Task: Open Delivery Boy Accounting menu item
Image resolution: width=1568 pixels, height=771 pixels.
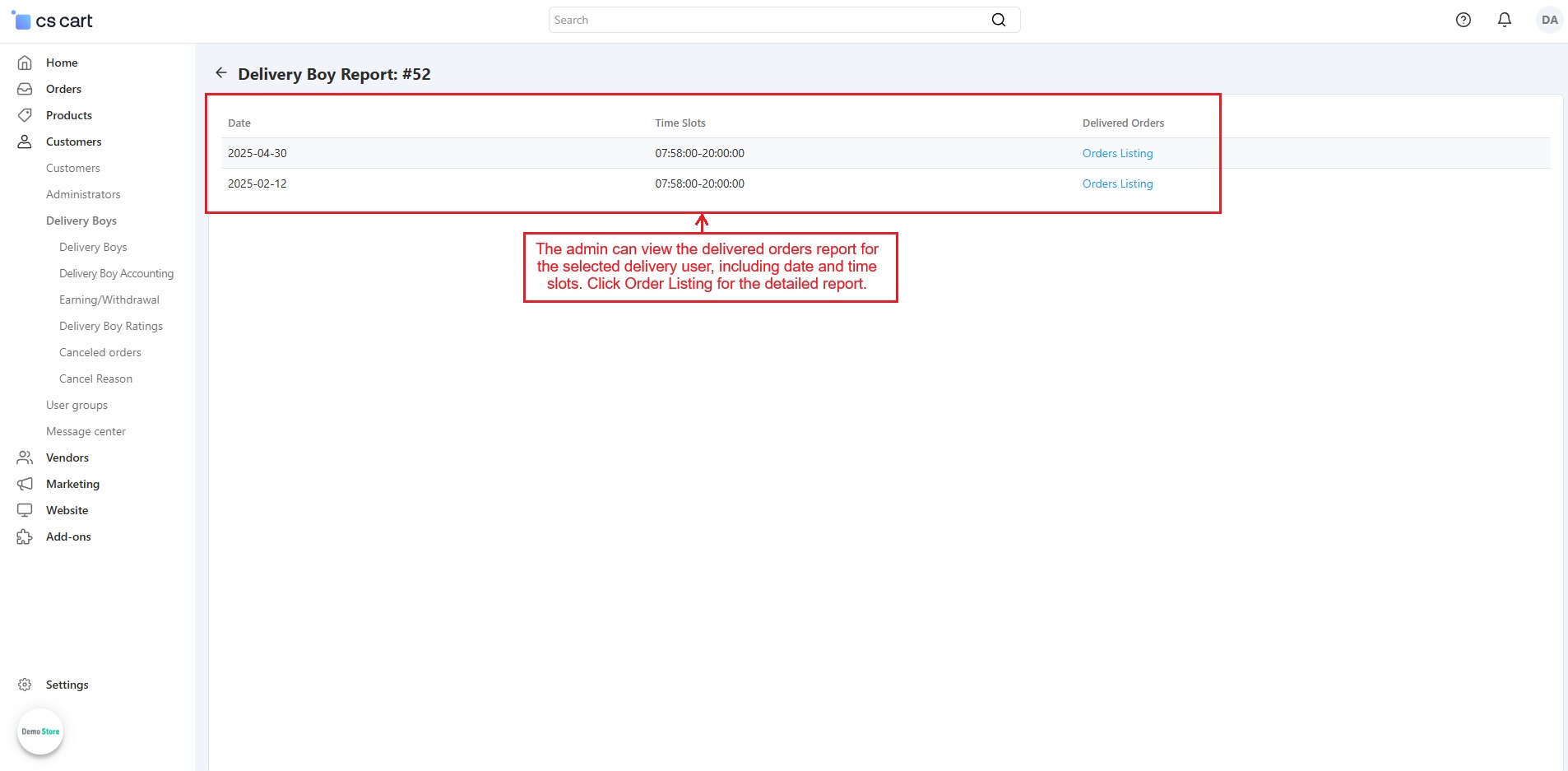Action: (x=116, y=273)
